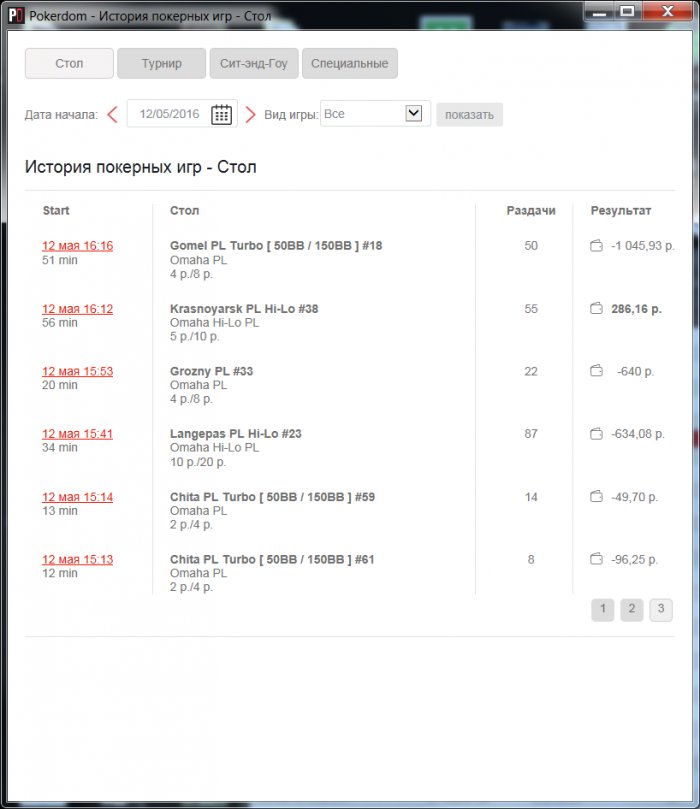
Task: Click the Результат column header
Action: click(621, 211)
